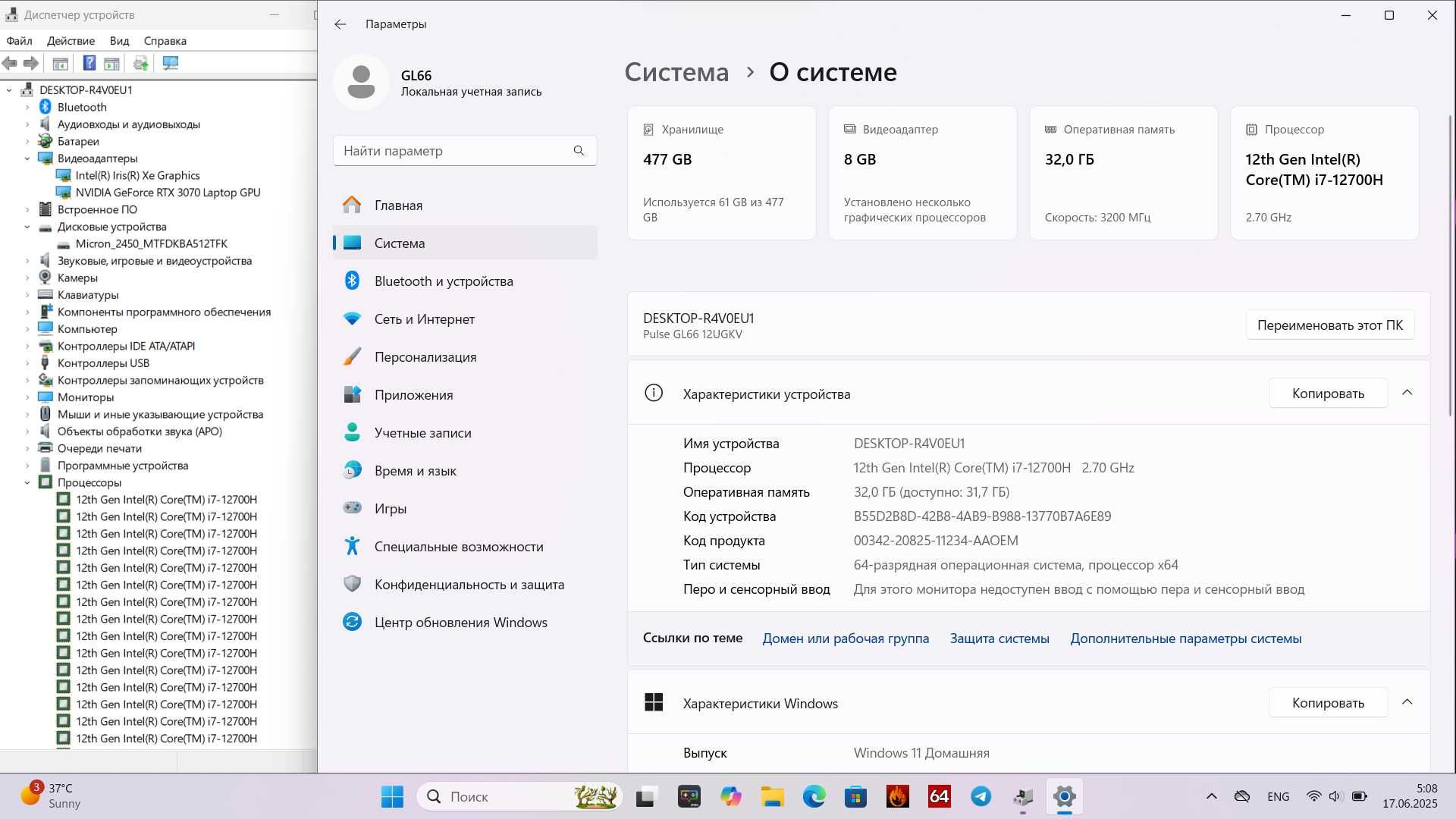The width and height of the screenshot is (1456, 819).
Task: Open Windows Start button on taskbar
Action: (392, 796)
